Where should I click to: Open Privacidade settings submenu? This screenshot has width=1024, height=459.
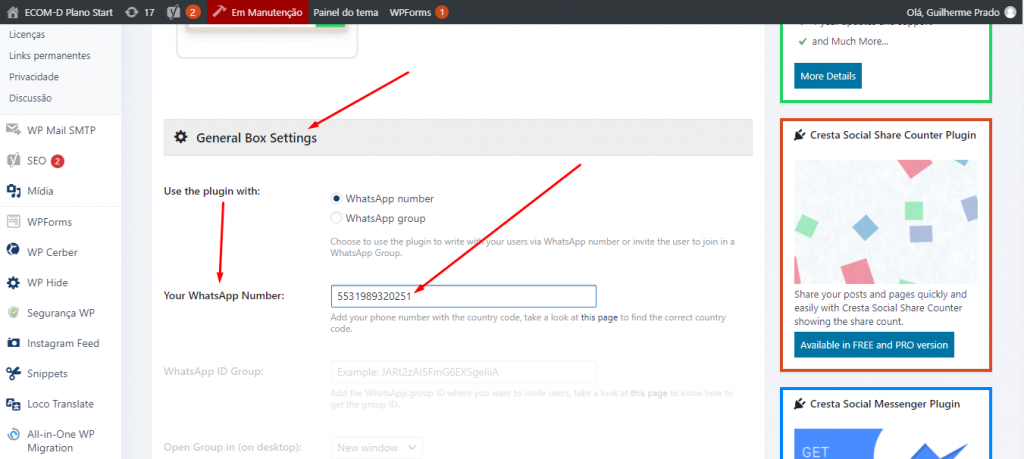pyautogui.click(x=34, y=76)
